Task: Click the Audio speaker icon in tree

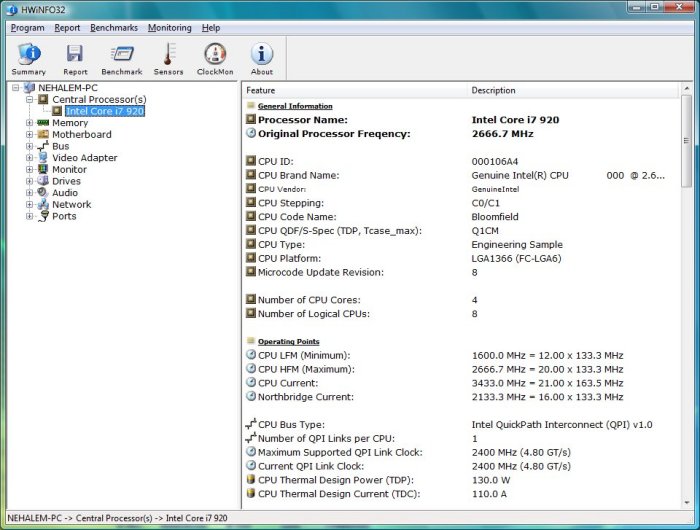Action: [43, 192]
